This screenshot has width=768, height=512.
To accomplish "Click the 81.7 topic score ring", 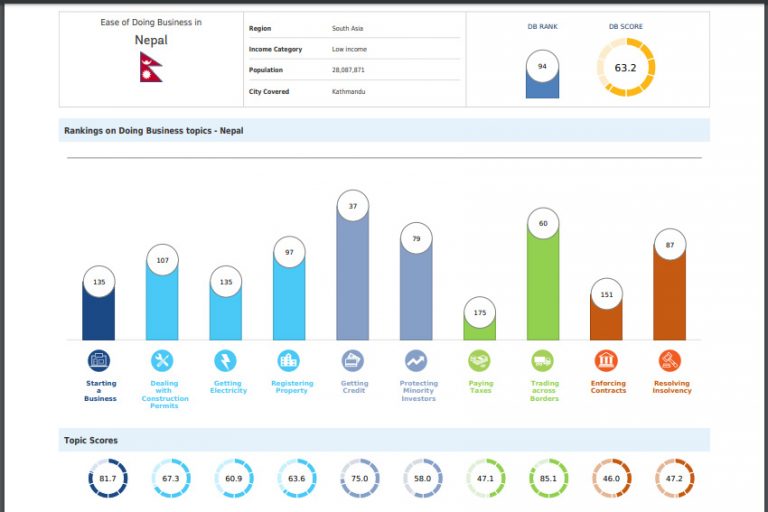I will point(107,479).
